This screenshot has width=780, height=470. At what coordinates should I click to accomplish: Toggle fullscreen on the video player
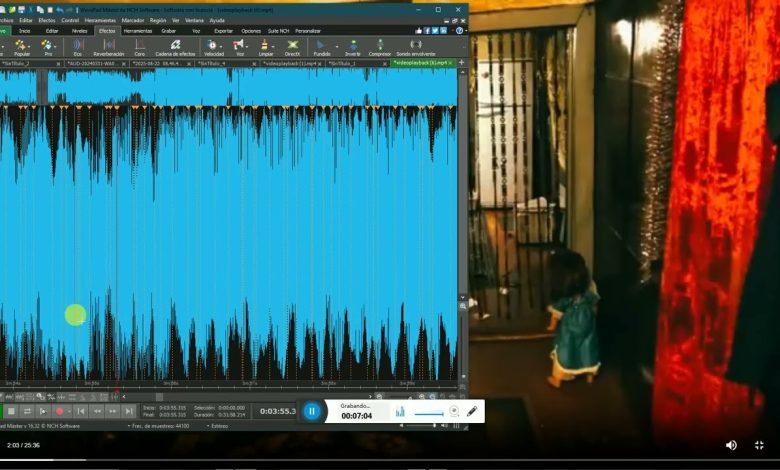click(760, 445)
